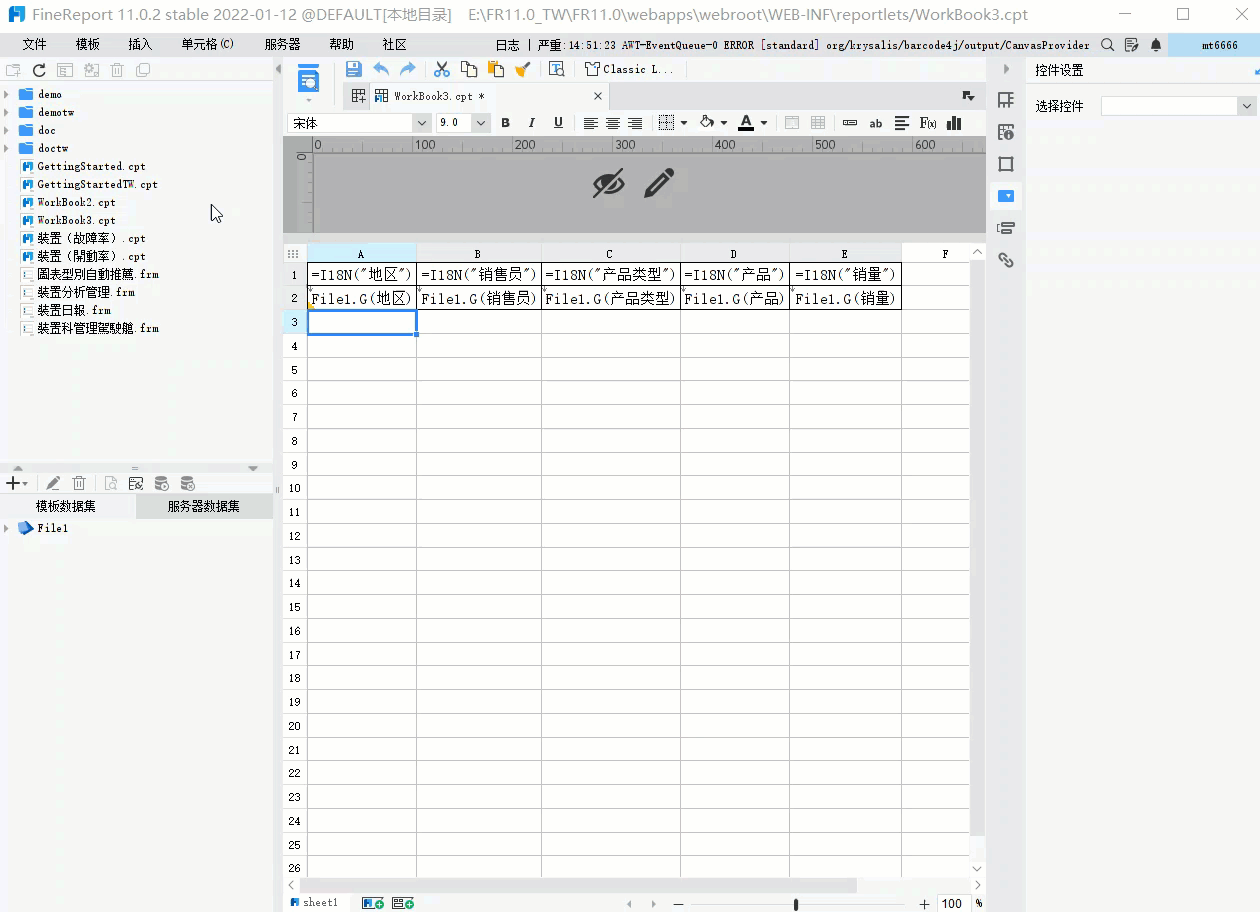The height and width of the screenshot is (912, 1260).
Task: Open the font color dropdown arrow
Action: (764, 123)
